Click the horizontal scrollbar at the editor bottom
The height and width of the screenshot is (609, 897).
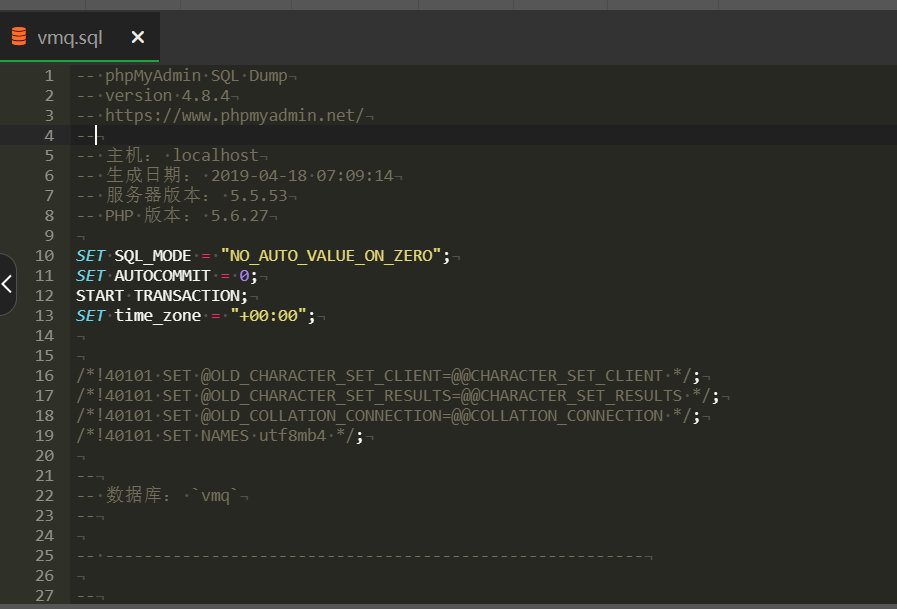[448, 605]
